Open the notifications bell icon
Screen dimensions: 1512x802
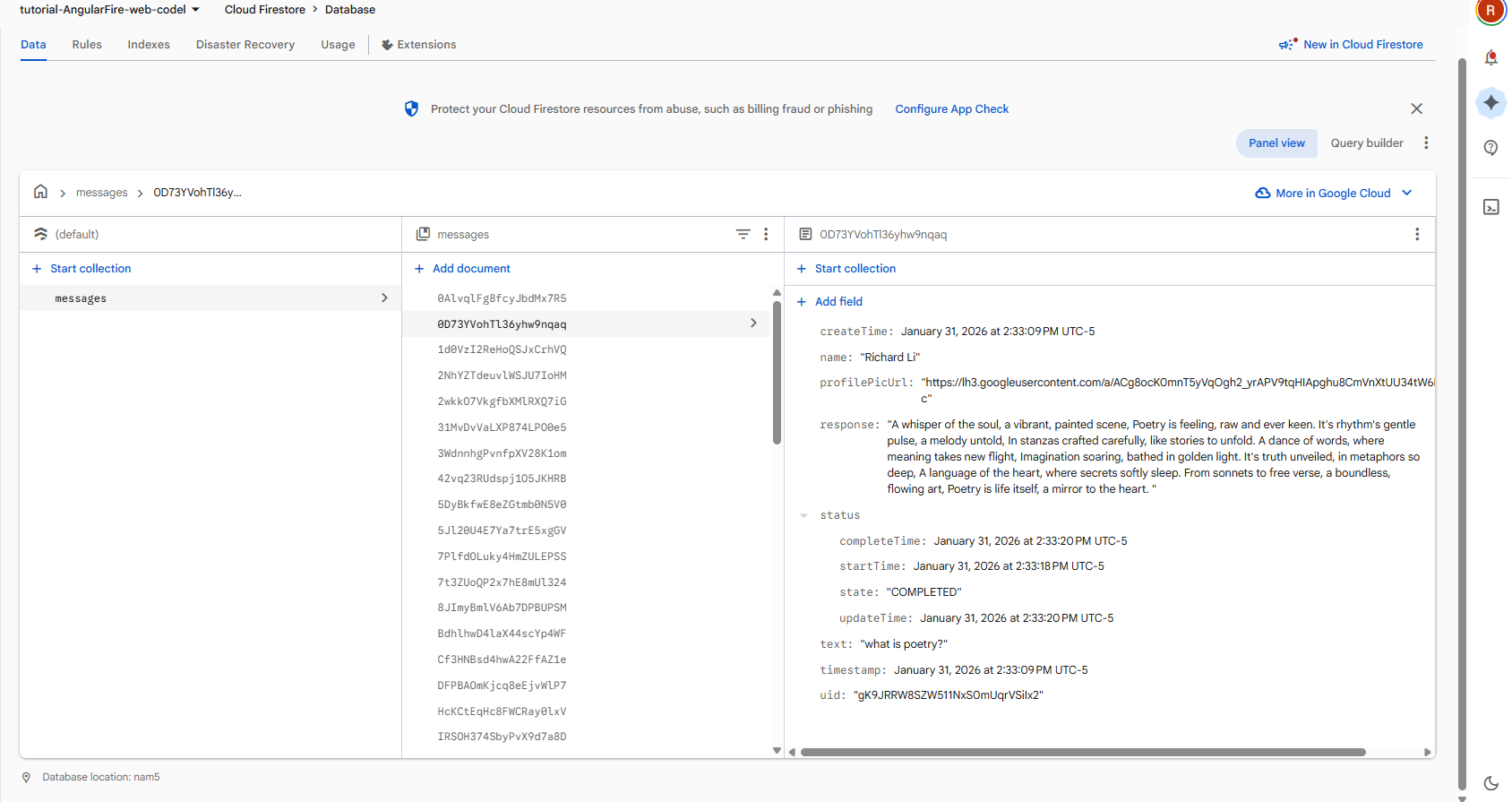pos(1491,57)
